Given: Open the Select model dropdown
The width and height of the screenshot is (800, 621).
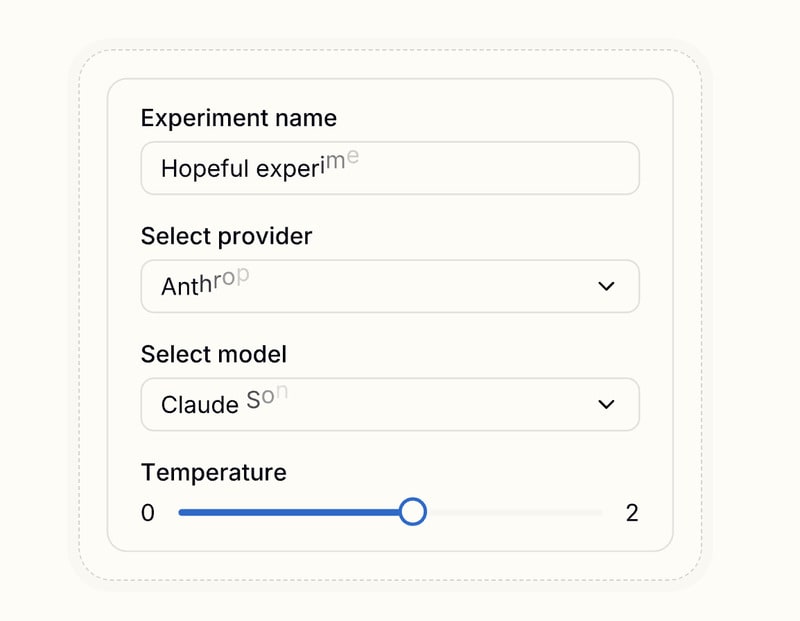Looking at the screenshot, I should [390, 404].
